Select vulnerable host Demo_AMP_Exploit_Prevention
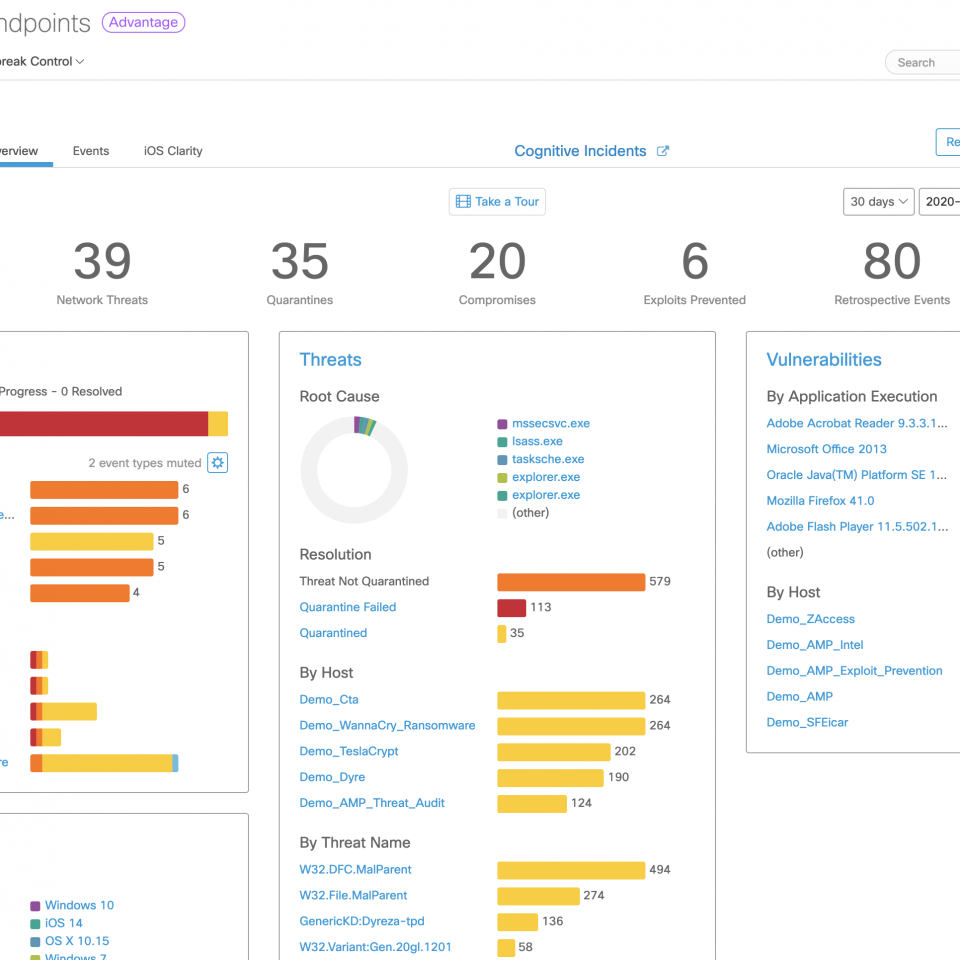Viewport: 960px width, 960px height. click(x=854, y=671)
